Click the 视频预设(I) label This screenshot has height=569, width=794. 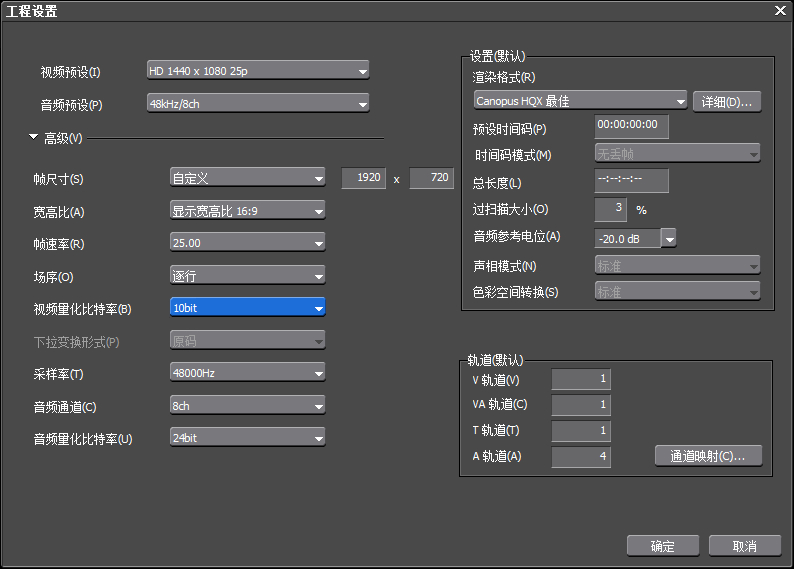pos(70,72)
